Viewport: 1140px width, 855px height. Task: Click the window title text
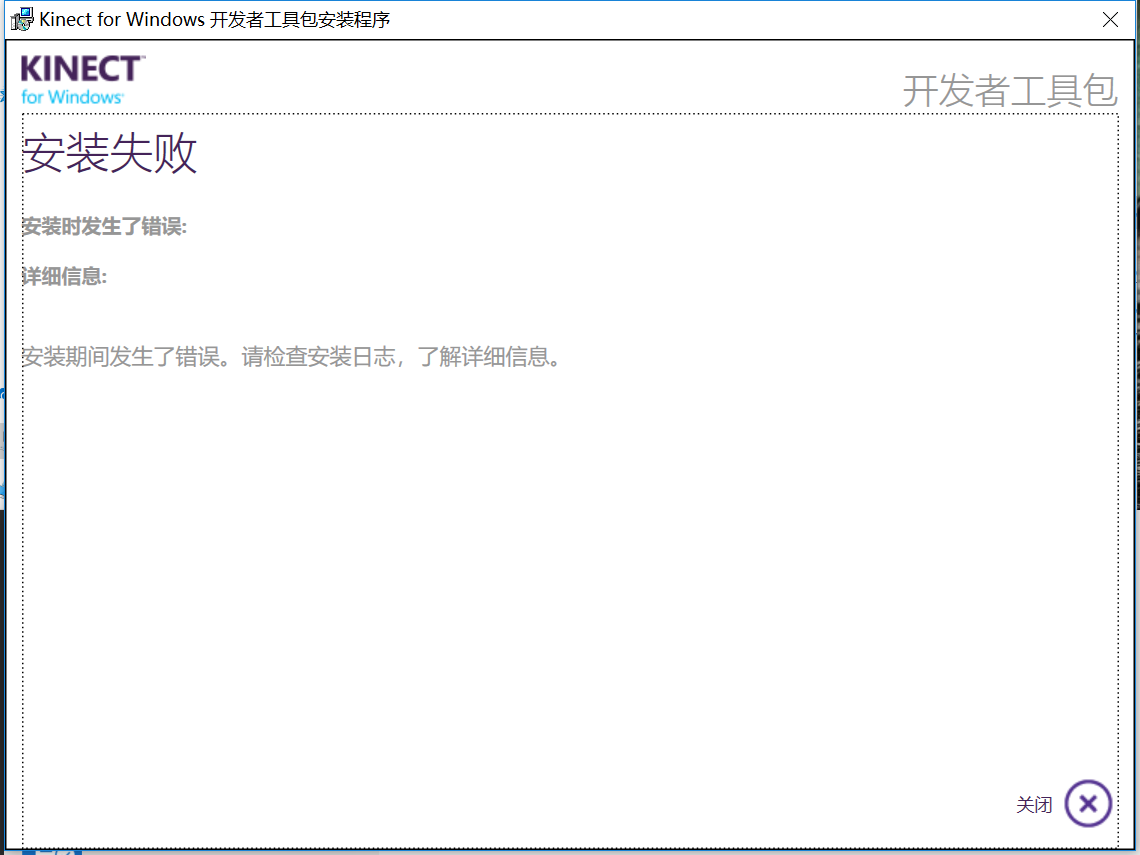(214, 20)
